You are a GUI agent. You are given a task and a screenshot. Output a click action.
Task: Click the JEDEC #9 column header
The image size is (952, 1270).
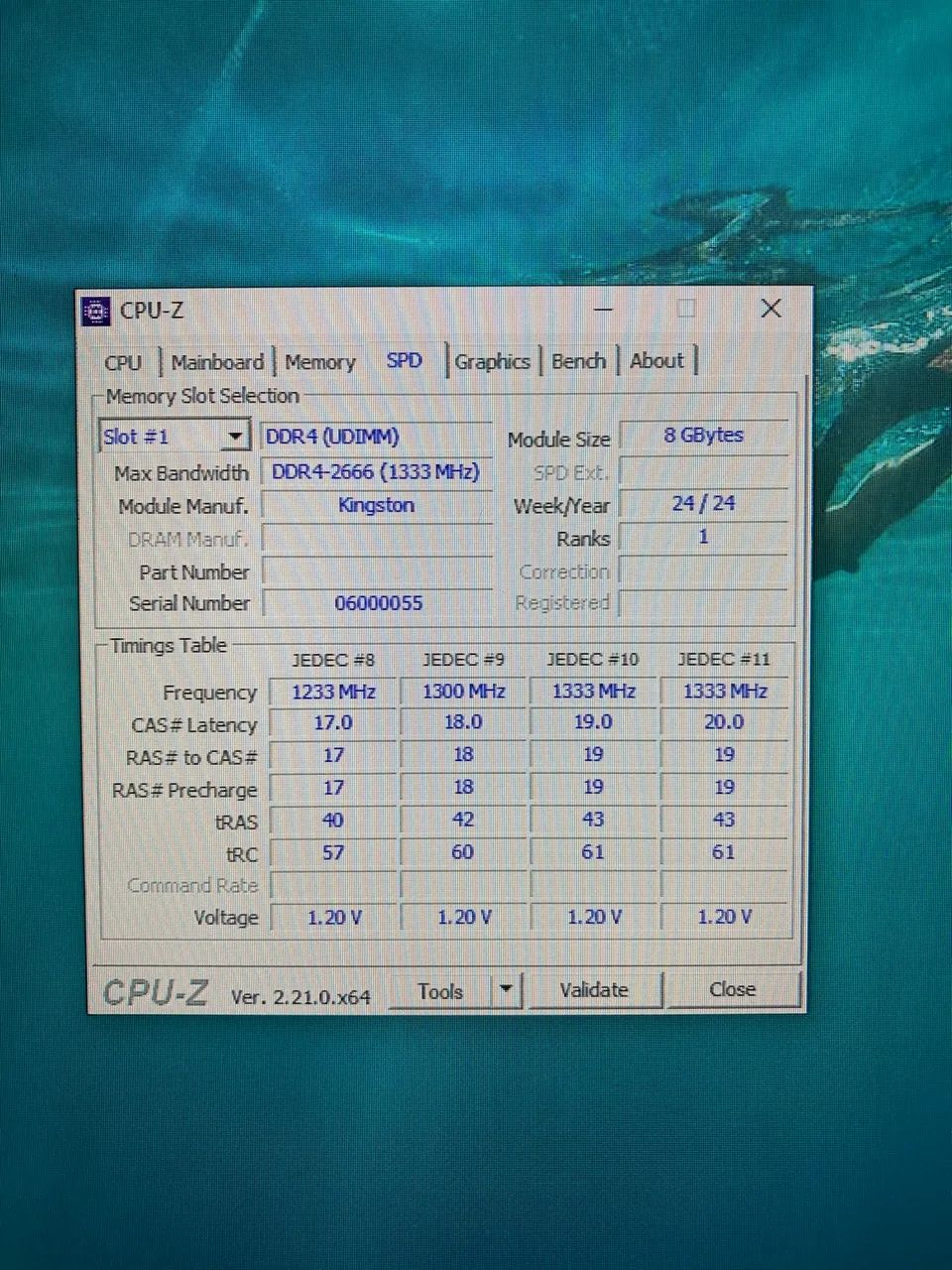coord(463,660)
